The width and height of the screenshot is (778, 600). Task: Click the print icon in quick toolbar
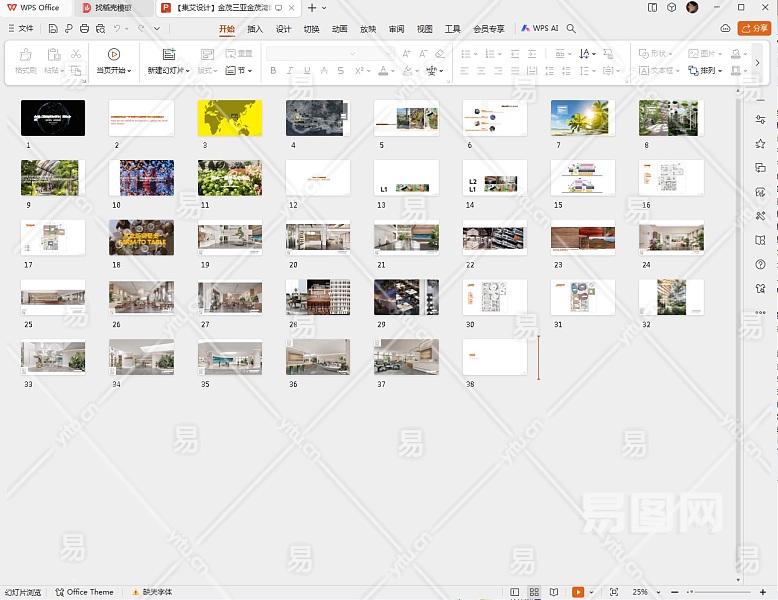point(84,29)
